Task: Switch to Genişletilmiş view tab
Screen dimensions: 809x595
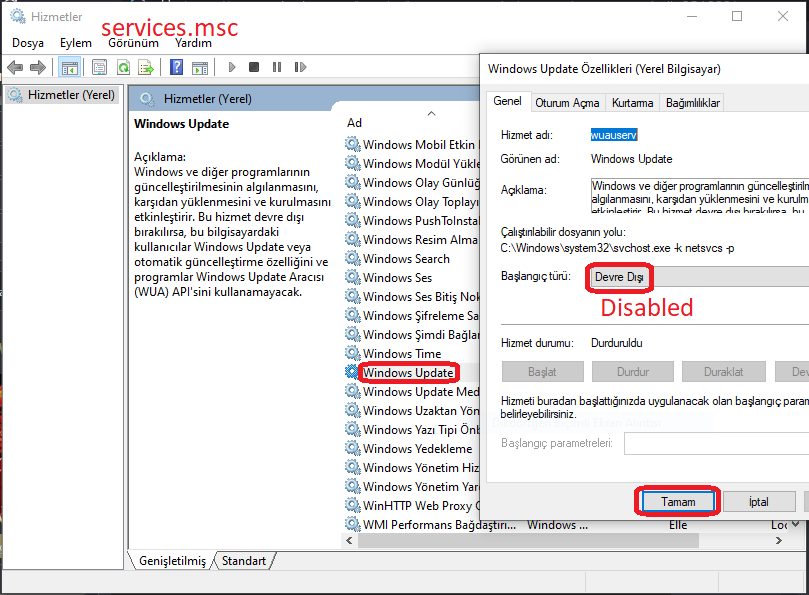Action: point(172,561)
